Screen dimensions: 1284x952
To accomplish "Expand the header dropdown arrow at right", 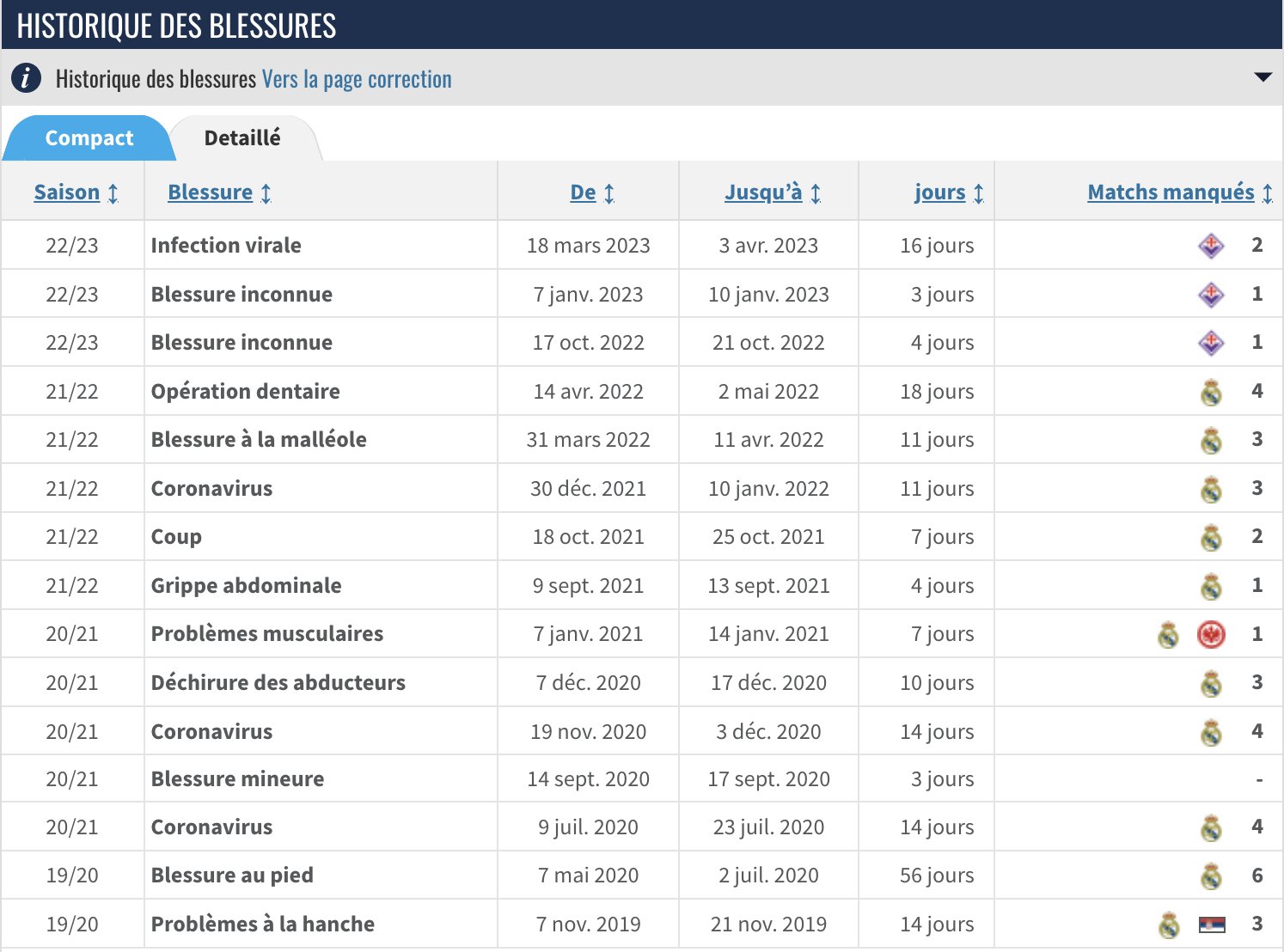I will coord(1263,77).
